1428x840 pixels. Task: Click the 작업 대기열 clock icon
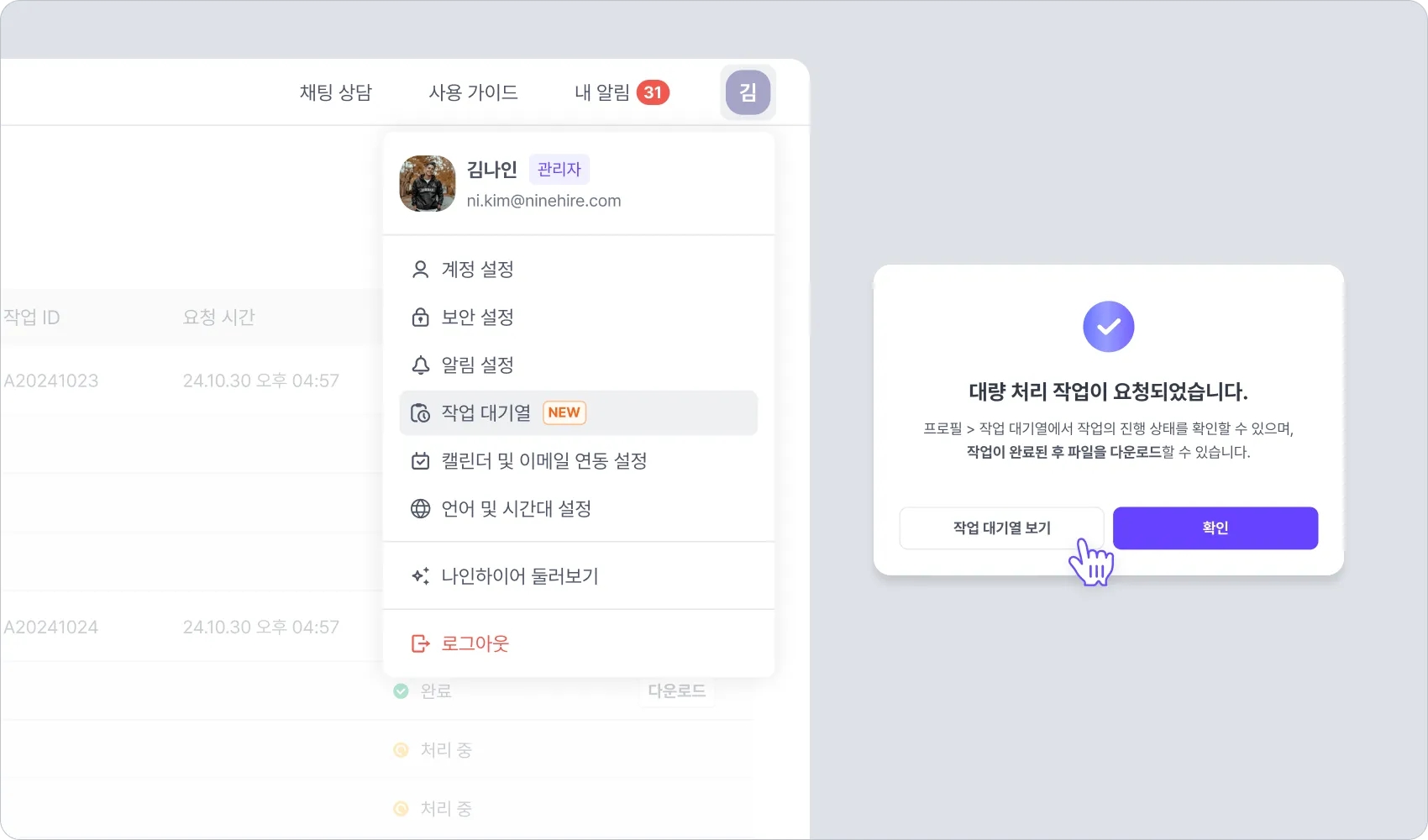click(x=420, y=413)
